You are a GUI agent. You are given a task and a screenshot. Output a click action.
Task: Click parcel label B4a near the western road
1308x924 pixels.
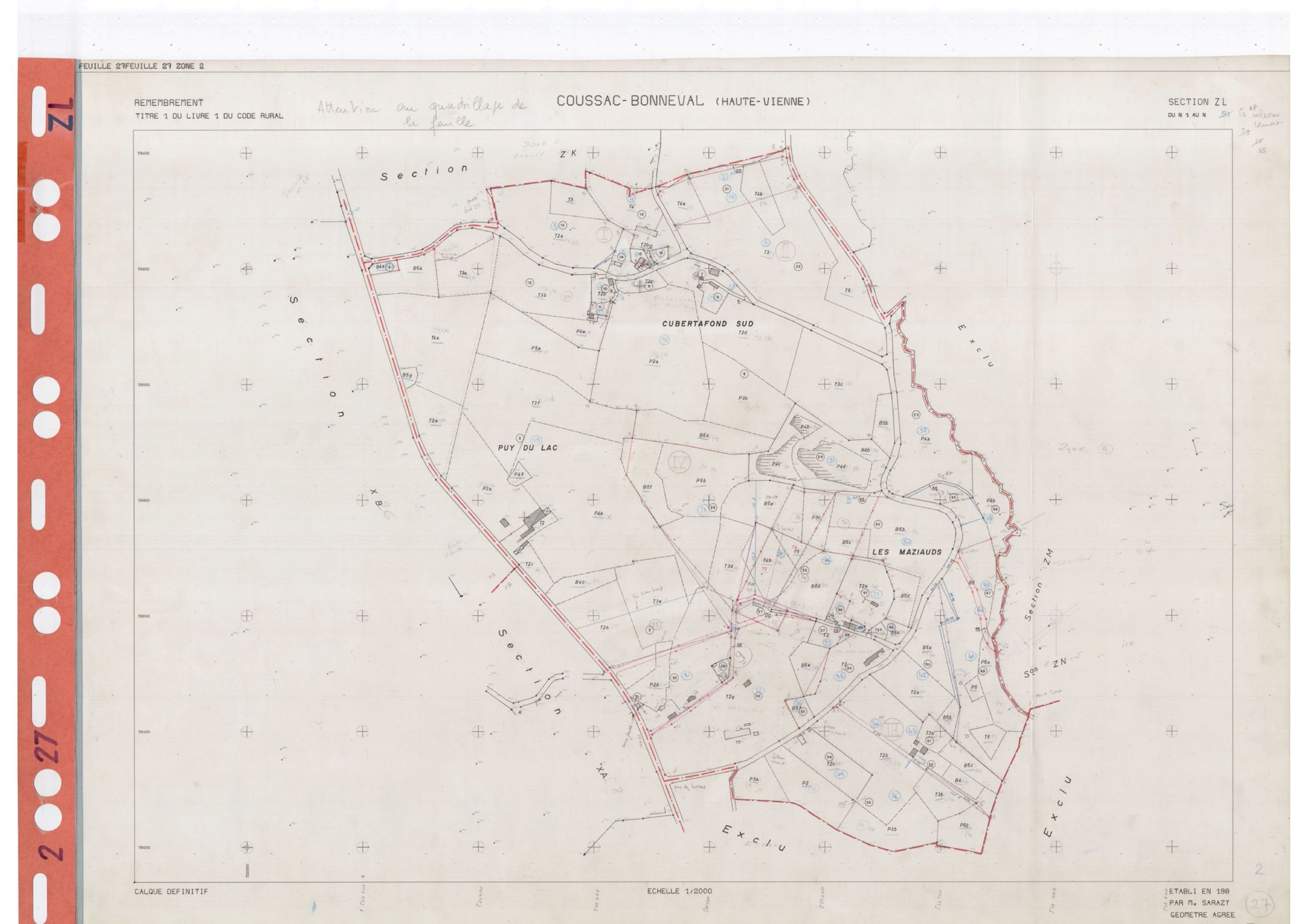click(x=379, y=266)
